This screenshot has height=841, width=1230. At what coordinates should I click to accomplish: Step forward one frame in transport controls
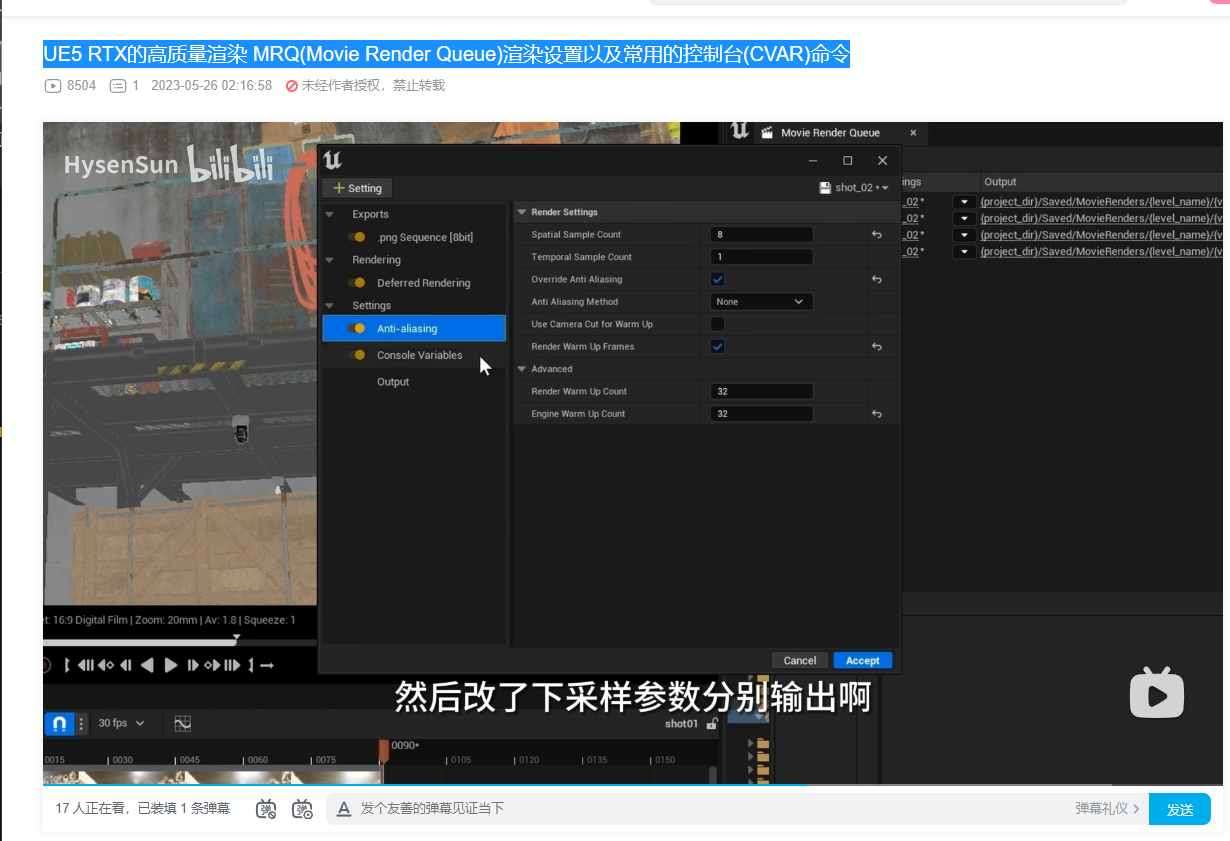point(192,665)
